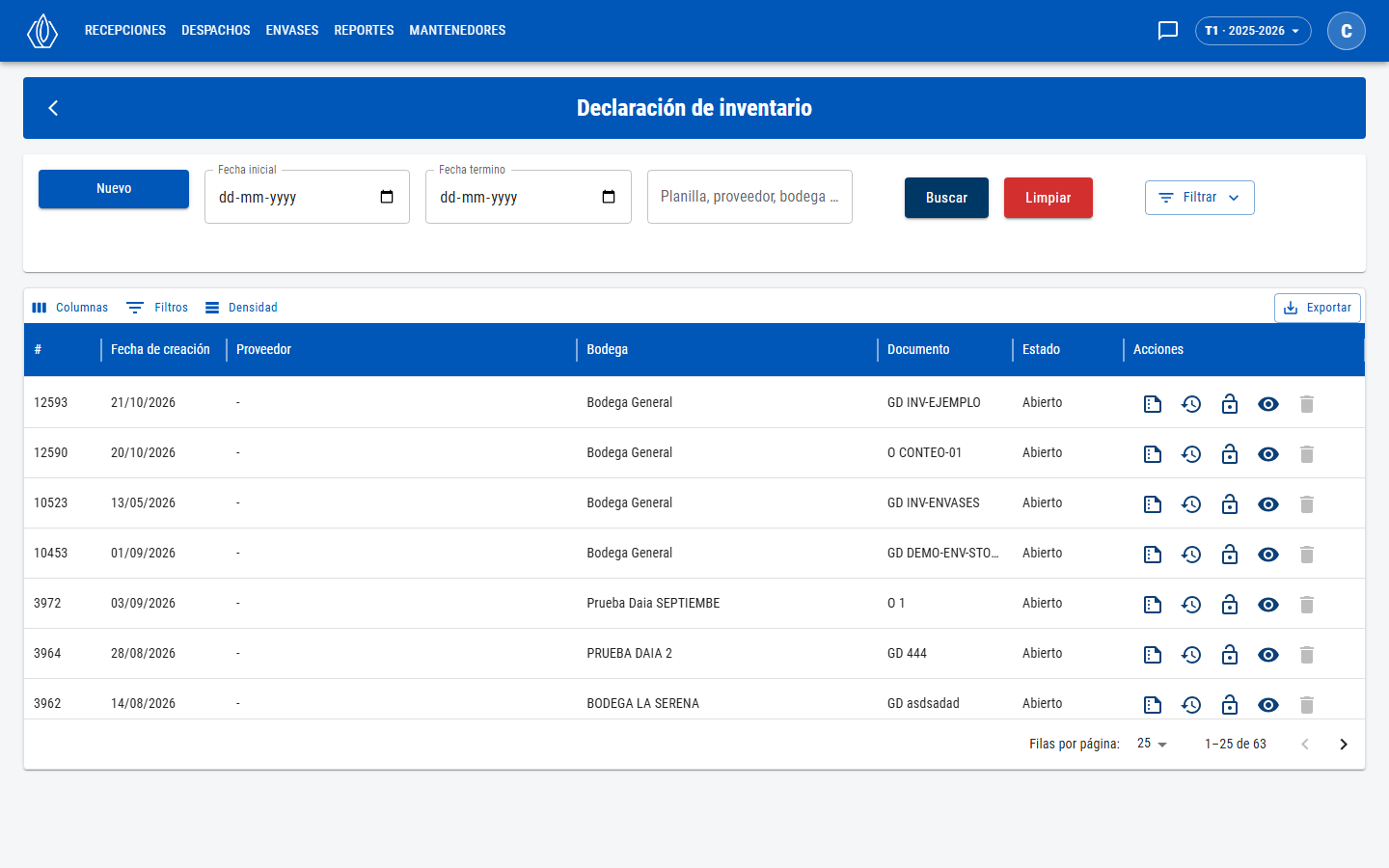Screen dimensions: 1389x868
Task: Expand the Filtrar dropdown
Action: (1200, 198)
